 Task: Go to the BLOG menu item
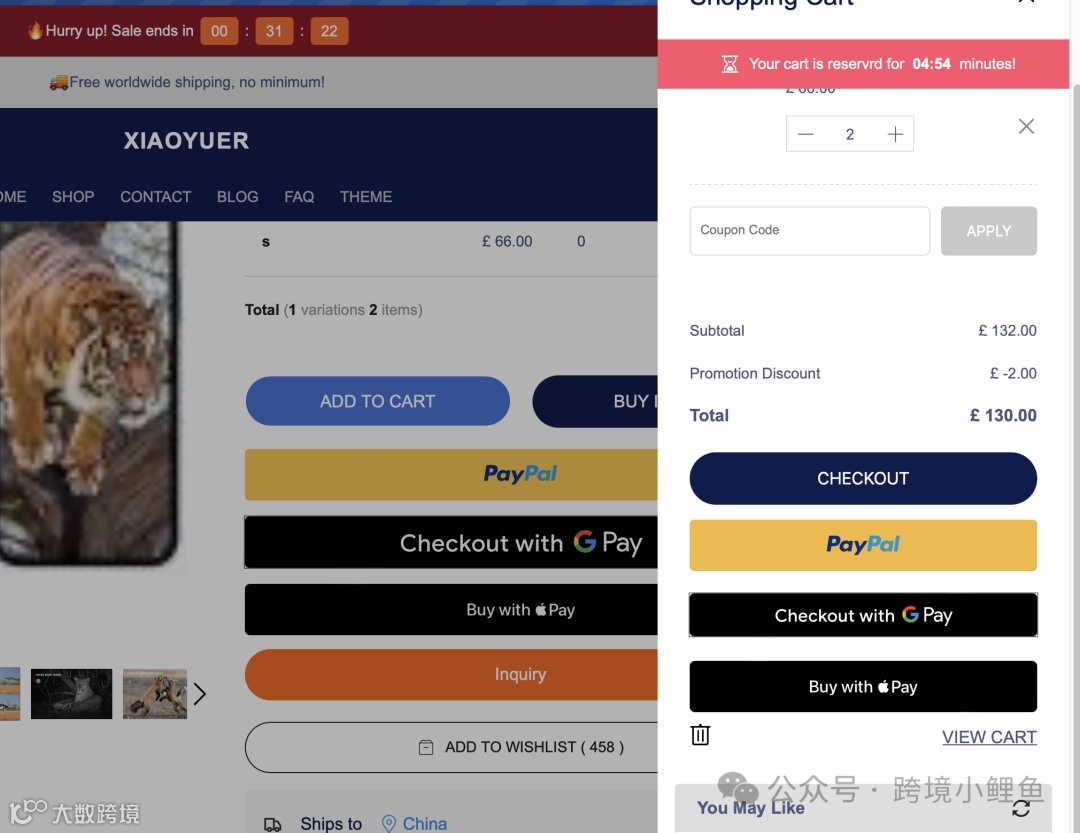(x=238, y=197)
